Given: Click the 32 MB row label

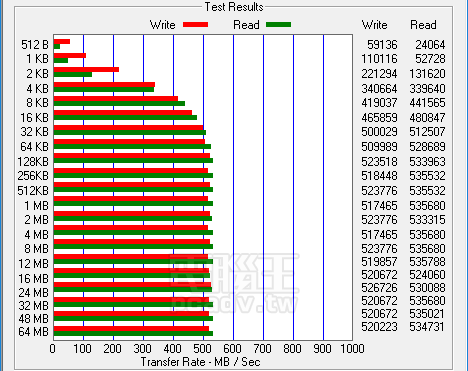Looking at the screenshot, I should coord(34,306).
